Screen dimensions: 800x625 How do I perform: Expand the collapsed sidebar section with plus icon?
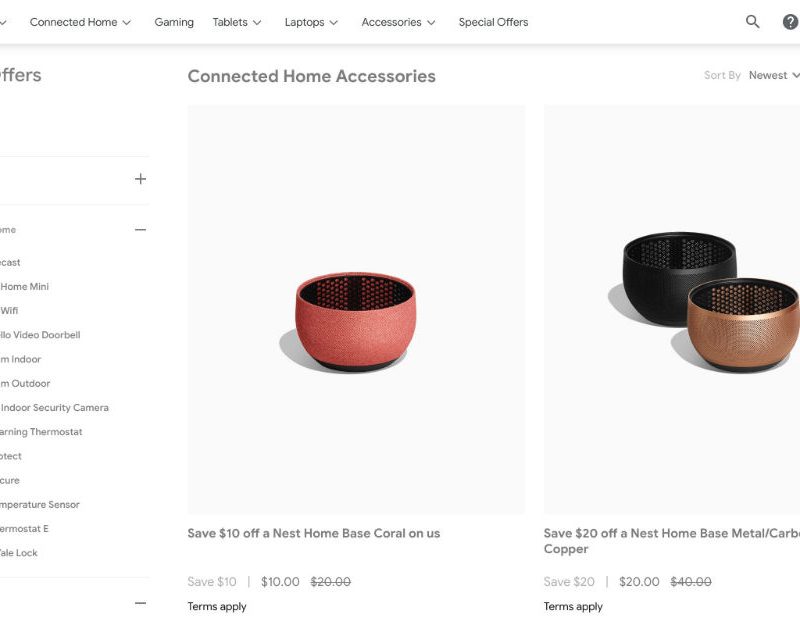pos(140,179)
